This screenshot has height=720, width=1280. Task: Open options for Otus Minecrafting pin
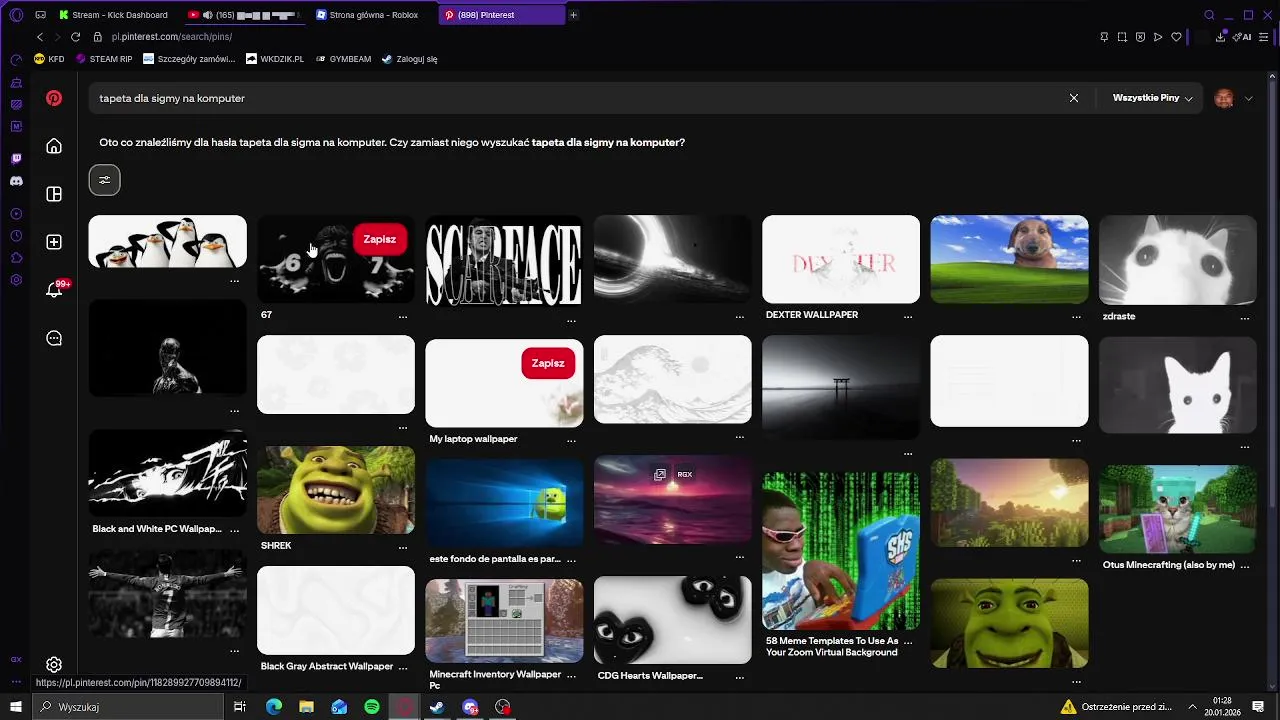tap(1245, 566)
